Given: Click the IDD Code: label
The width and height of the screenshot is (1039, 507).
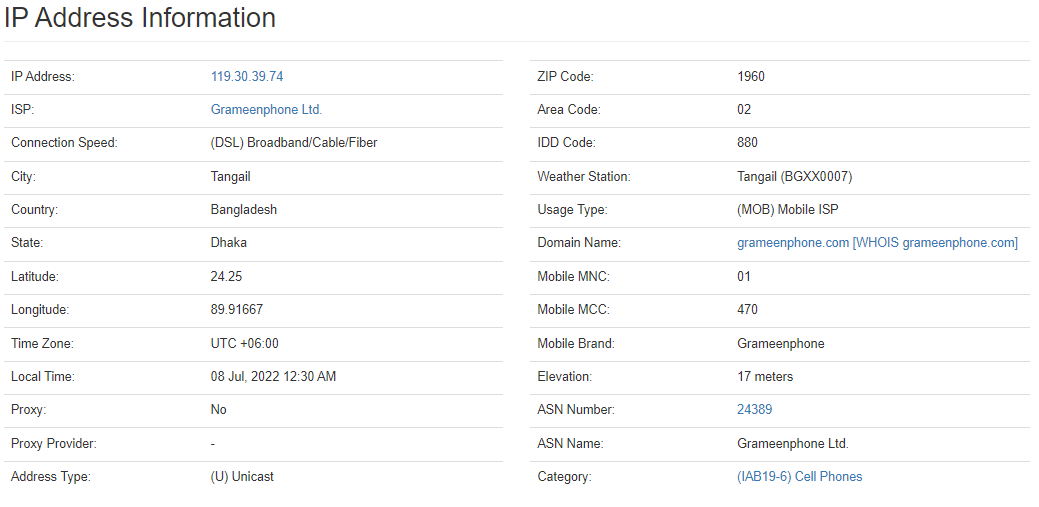Looking at the screenshot, I should coord(567,143).
